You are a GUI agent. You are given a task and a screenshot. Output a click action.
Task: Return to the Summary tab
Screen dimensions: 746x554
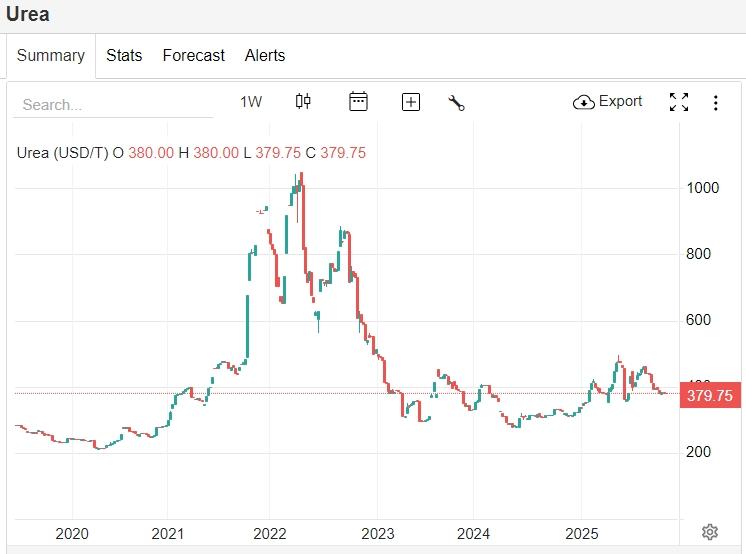pyautogui.click(x=51, y=56)
